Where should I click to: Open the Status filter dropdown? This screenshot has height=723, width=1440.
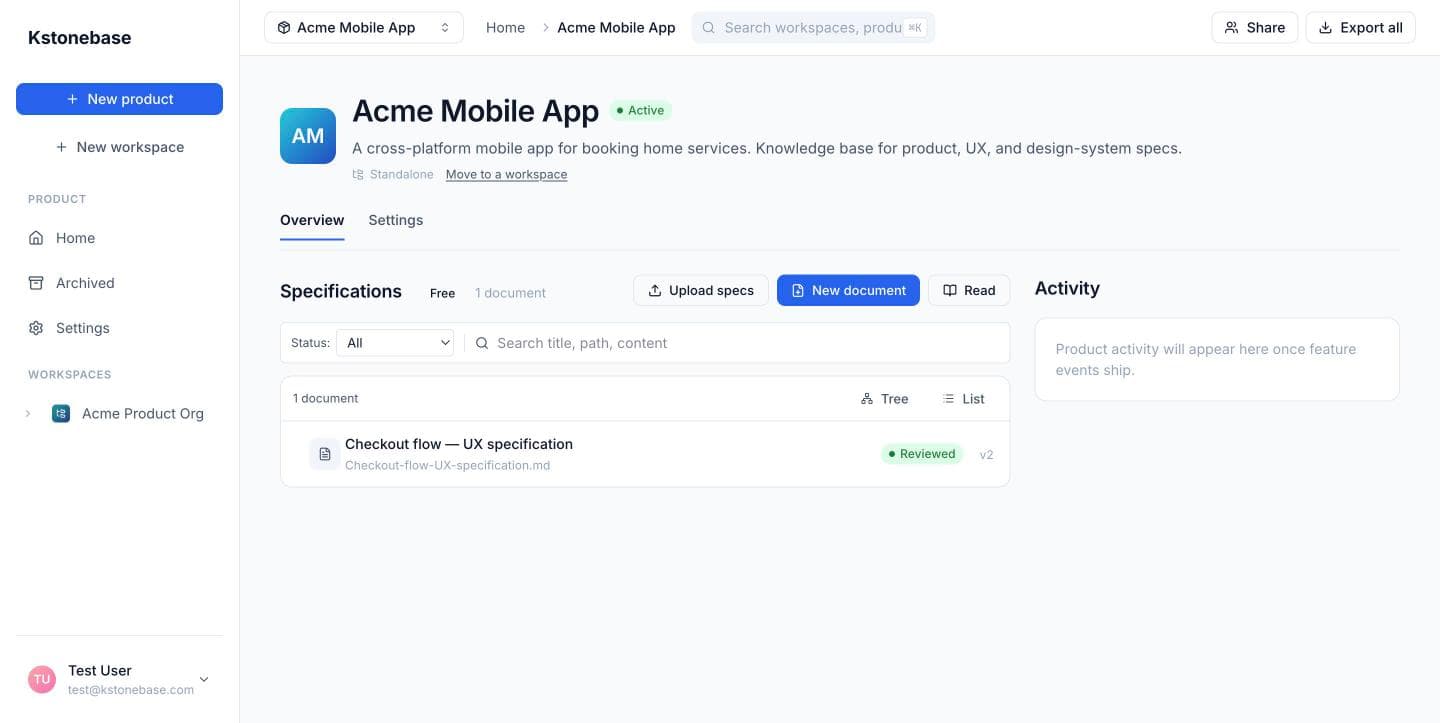pos(395,343)
